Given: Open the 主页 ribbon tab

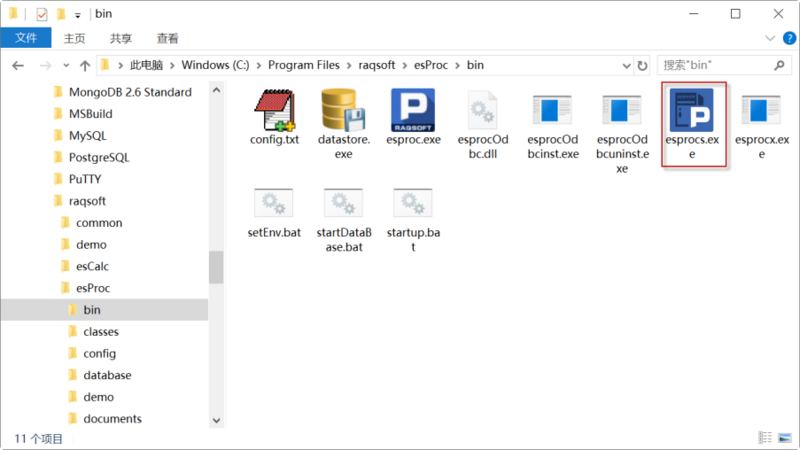Looking at the screenshot, I should pyautogui.click(x=74, y=38).
